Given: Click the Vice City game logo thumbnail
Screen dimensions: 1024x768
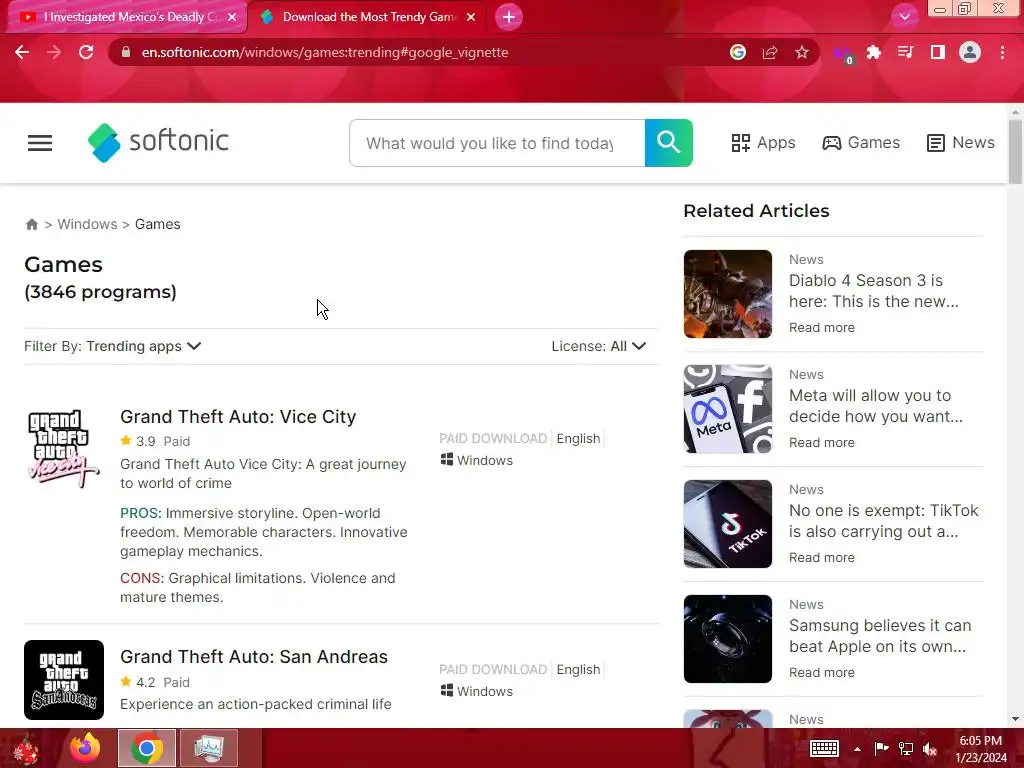Looking at the screenshot, I should pos(63,448).
